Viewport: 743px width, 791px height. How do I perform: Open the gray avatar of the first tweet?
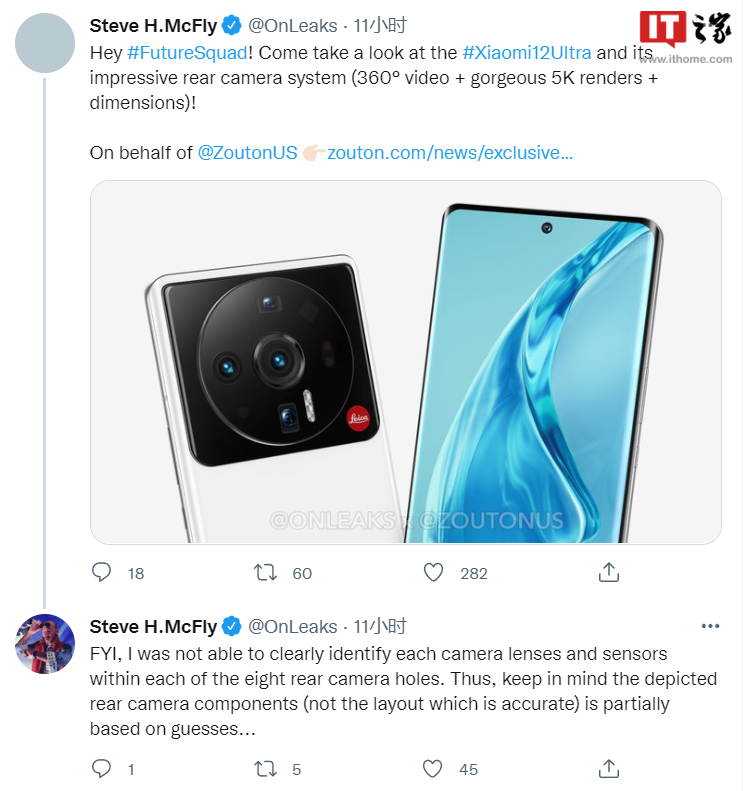click(45, 43)
